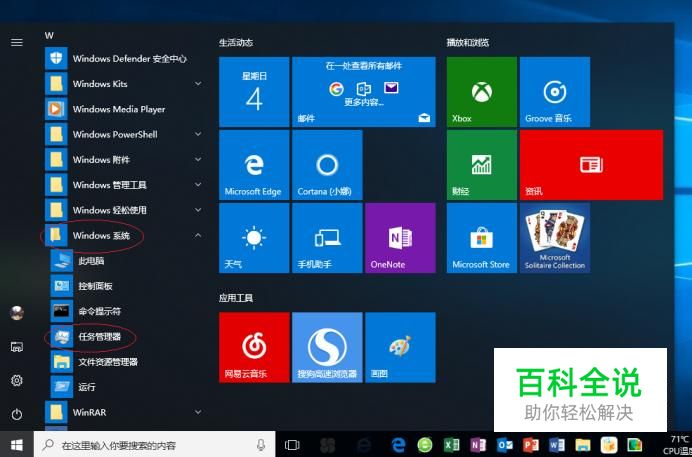Open OneNote from the taskbar
Viewport: 692px width, 457px height.
tap(478, 445)
